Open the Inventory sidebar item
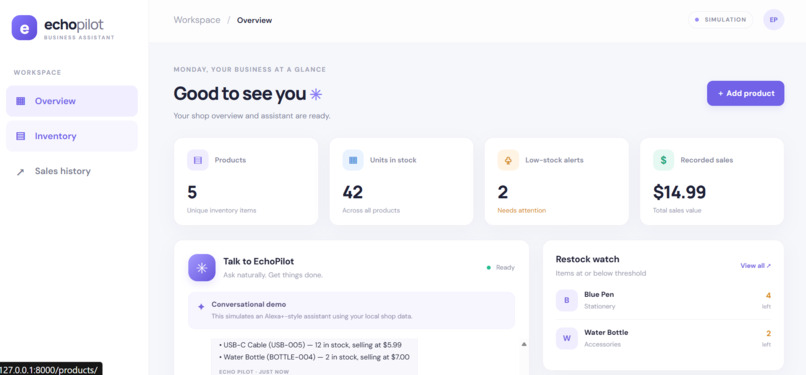 (x=71, y=136)
